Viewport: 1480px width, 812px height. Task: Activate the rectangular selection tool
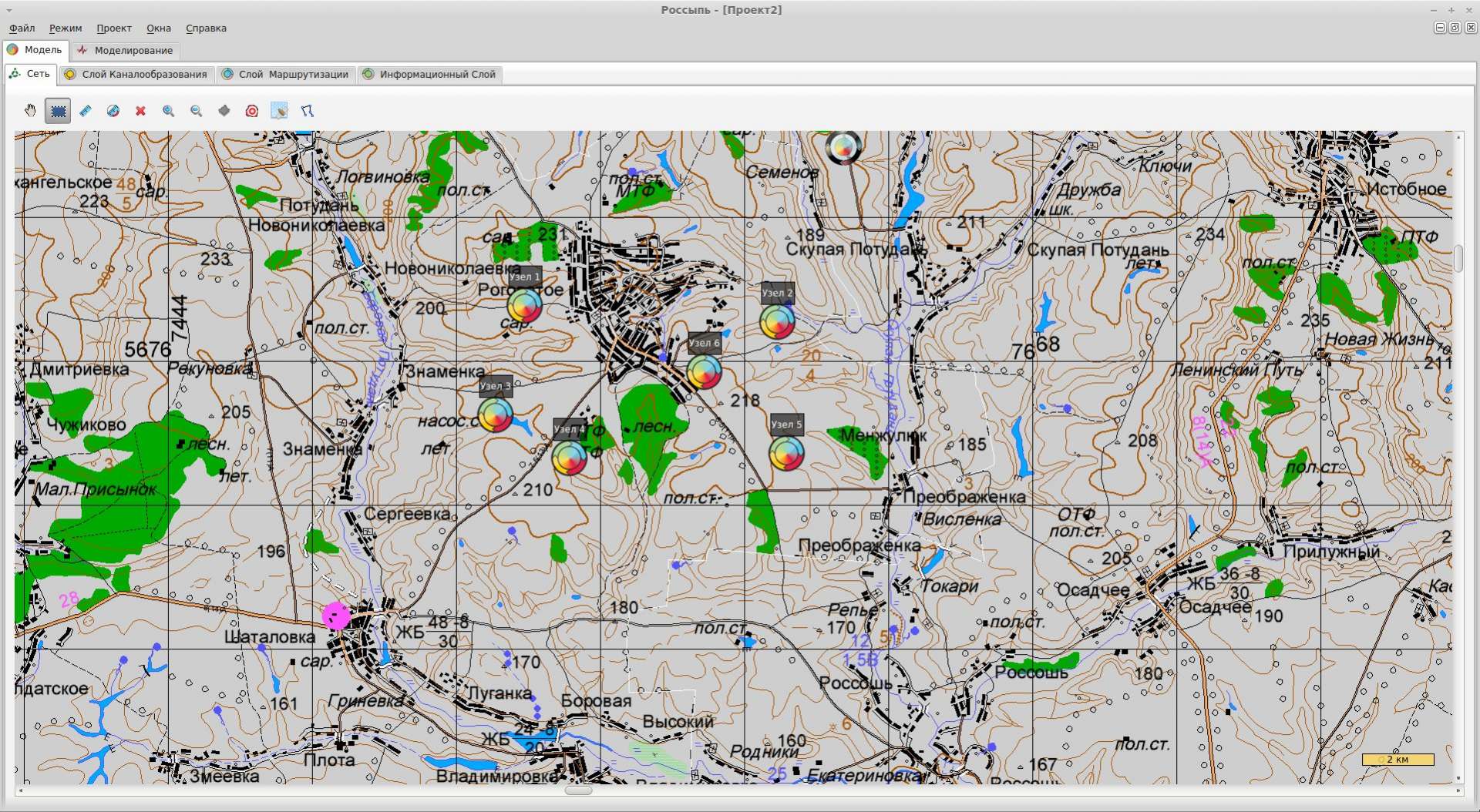(x=58, y=111)
